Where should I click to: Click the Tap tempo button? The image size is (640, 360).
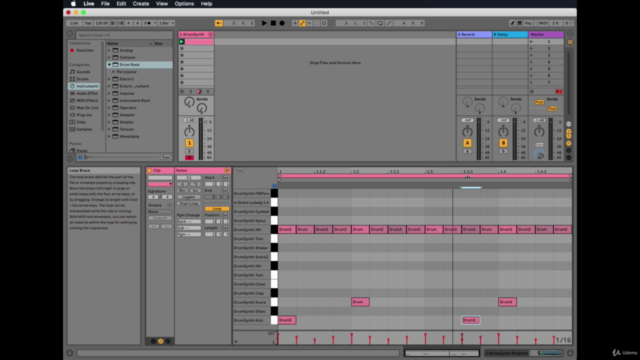tap(88, 23)
